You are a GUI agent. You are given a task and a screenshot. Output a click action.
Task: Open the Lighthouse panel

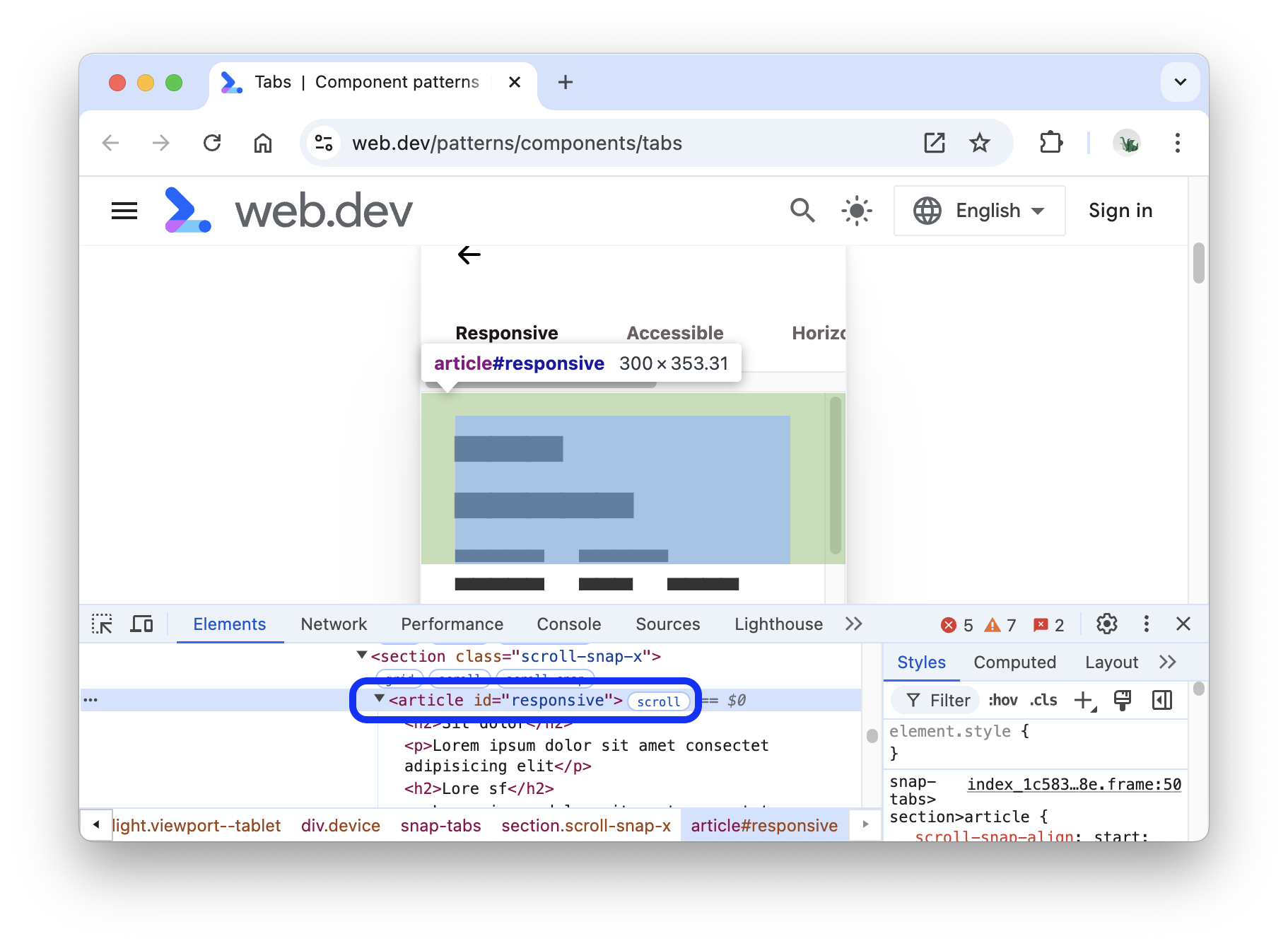778,624
